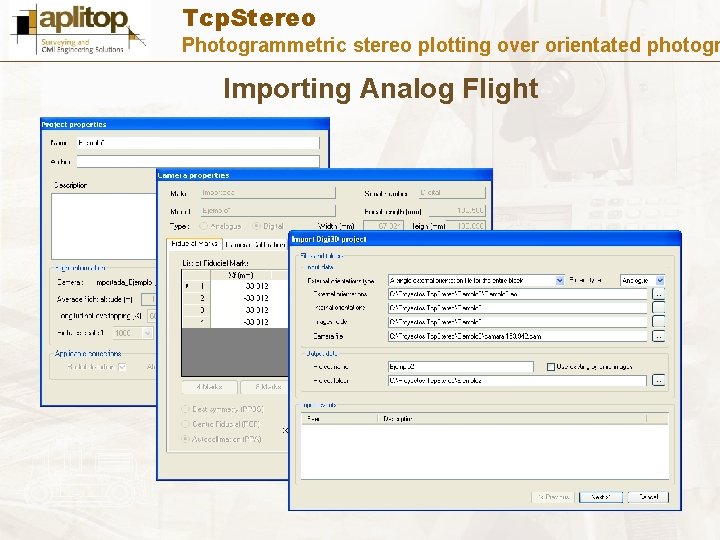Screen dimensions: 720x540
Task: Click the Author field in Project properties
Action: 197,161
